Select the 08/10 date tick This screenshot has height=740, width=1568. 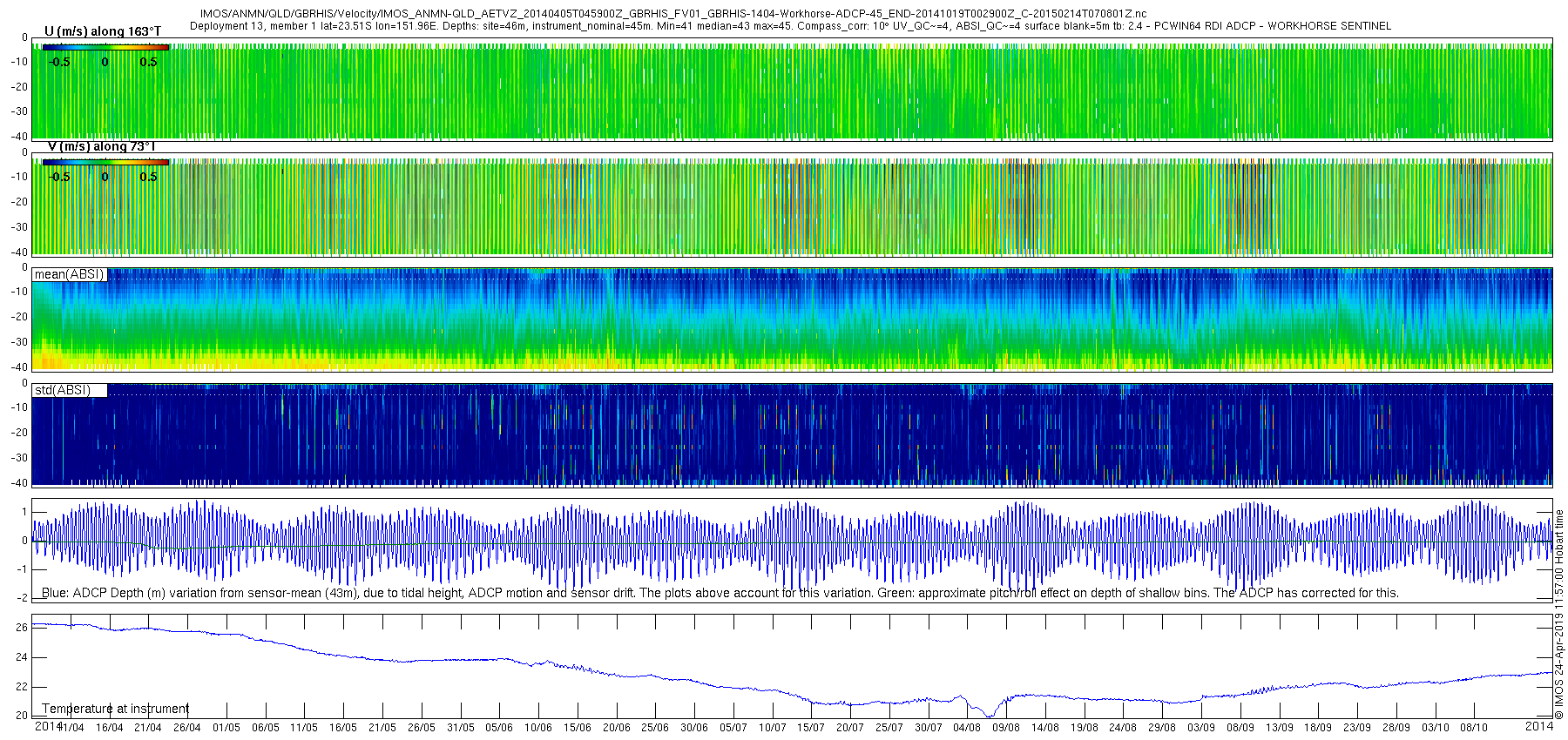coord(1474,727)
